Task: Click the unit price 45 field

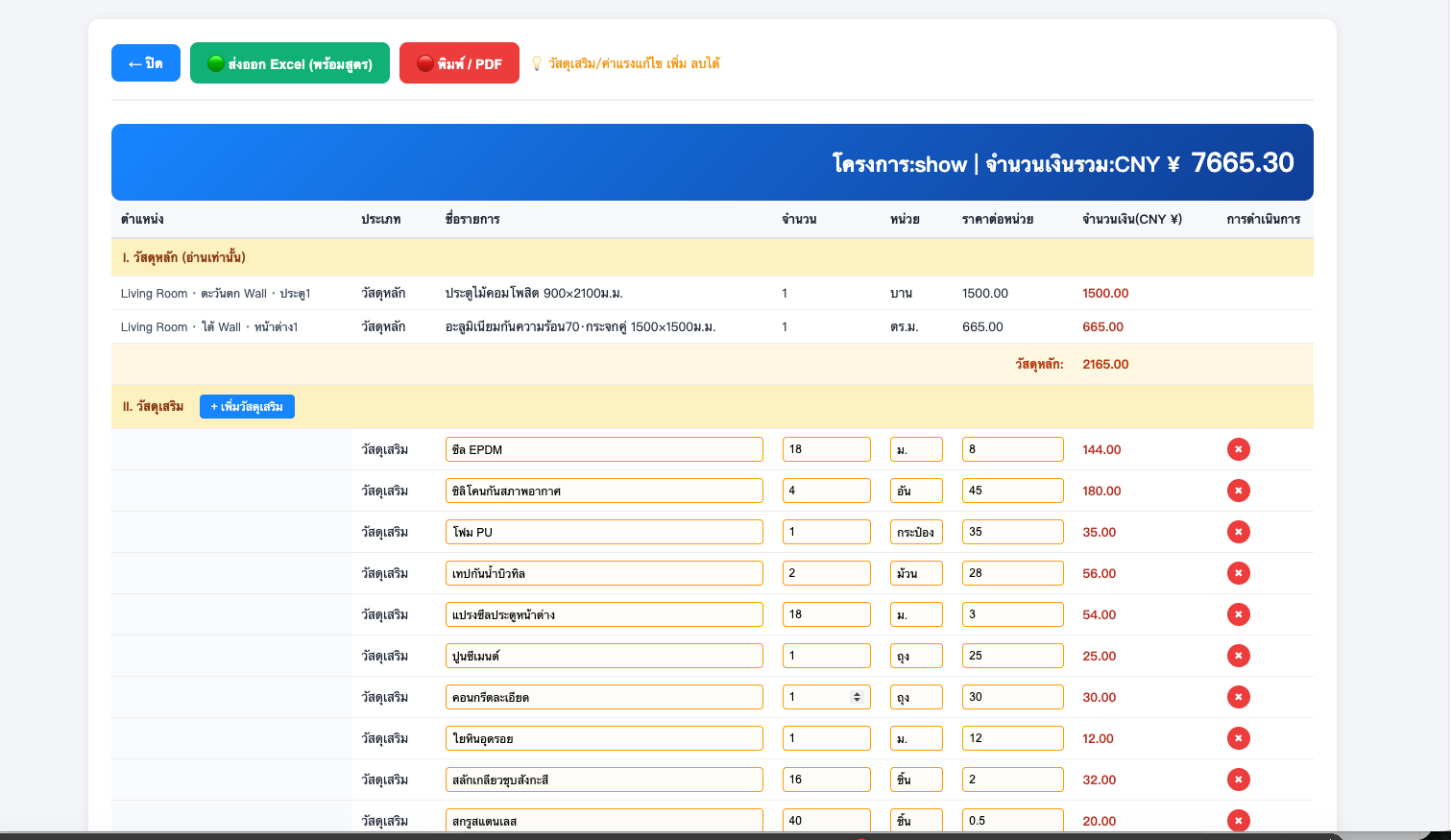Action: [x=1012, y=491]
